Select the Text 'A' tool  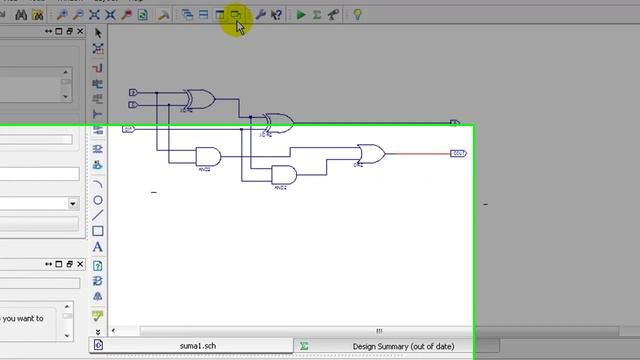point(97,247)
